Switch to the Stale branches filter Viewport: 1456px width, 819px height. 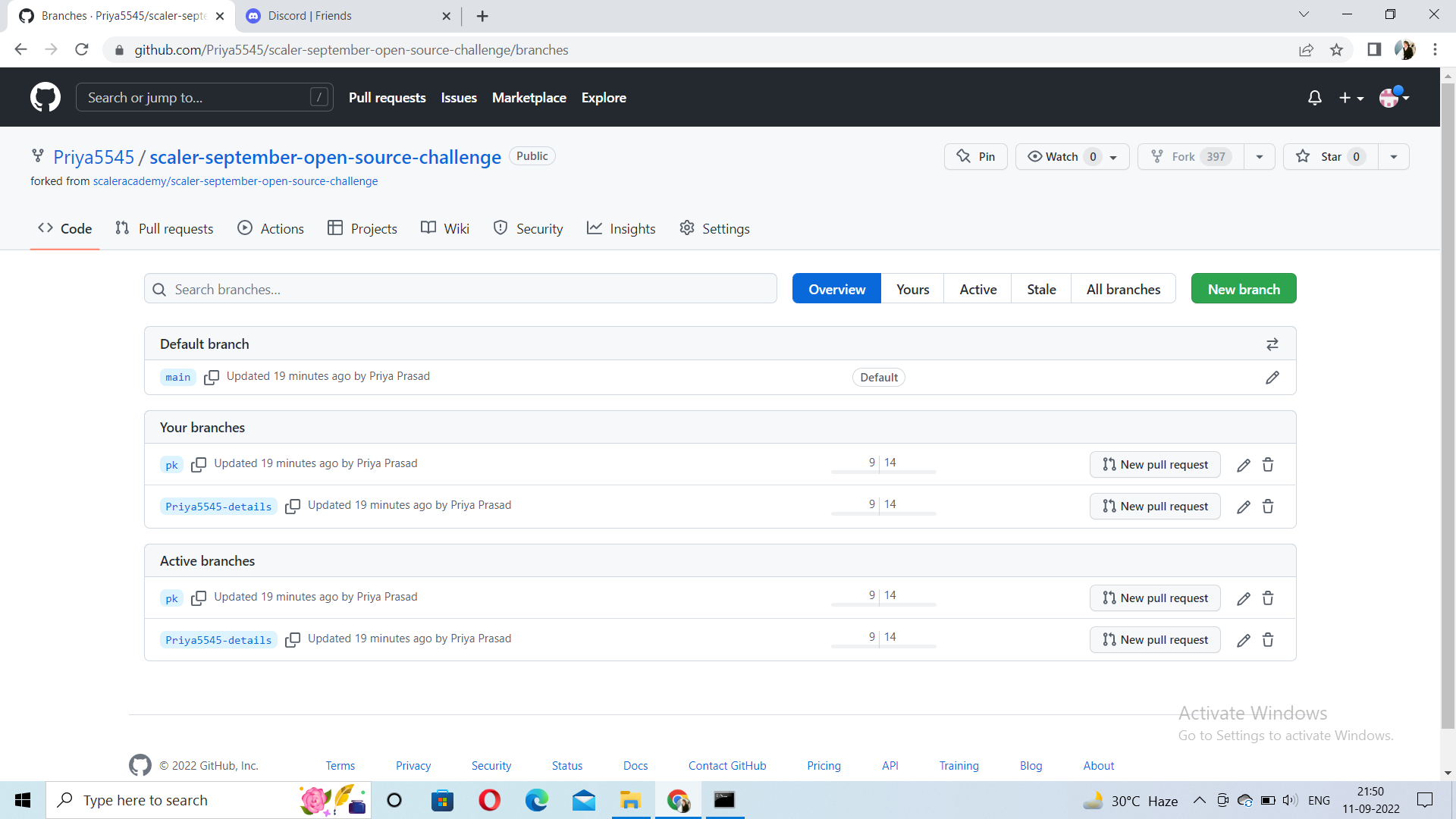pos(1040,289)
